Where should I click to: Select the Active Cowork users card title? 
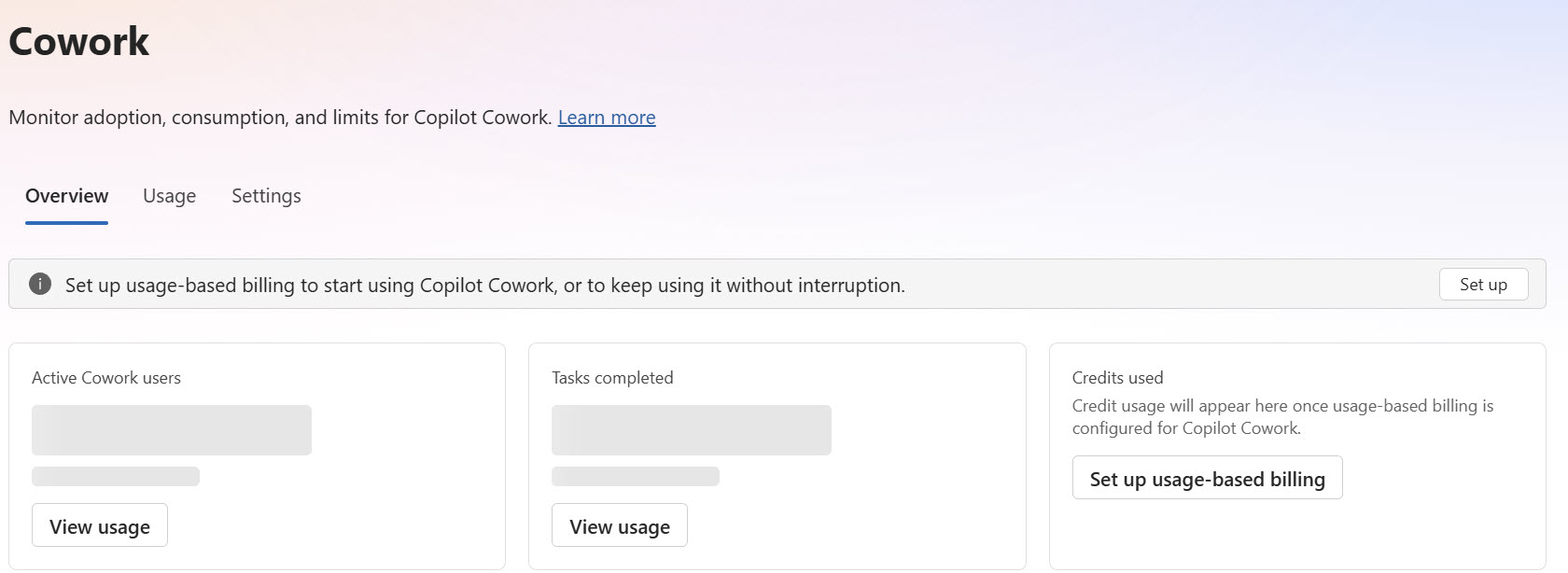pos(106,378)
